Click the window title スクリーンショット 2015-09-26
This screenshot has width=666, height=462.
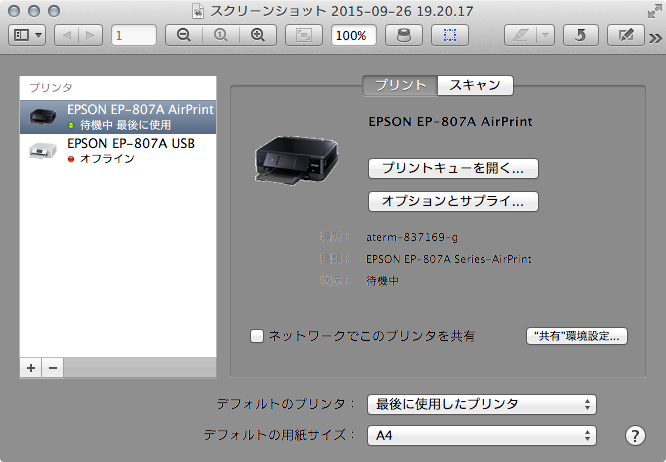(341, 11)
